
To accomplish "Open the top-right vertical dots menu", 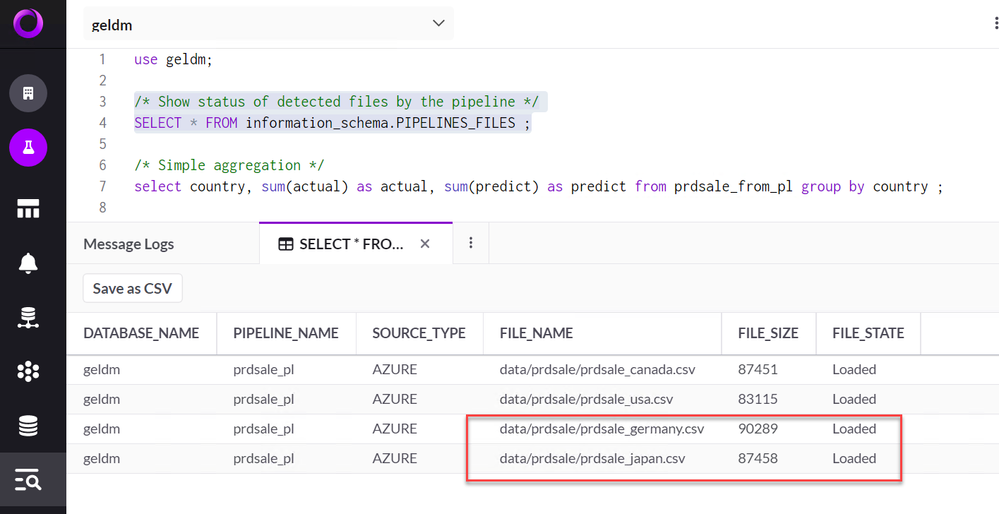I will (989, 24).
